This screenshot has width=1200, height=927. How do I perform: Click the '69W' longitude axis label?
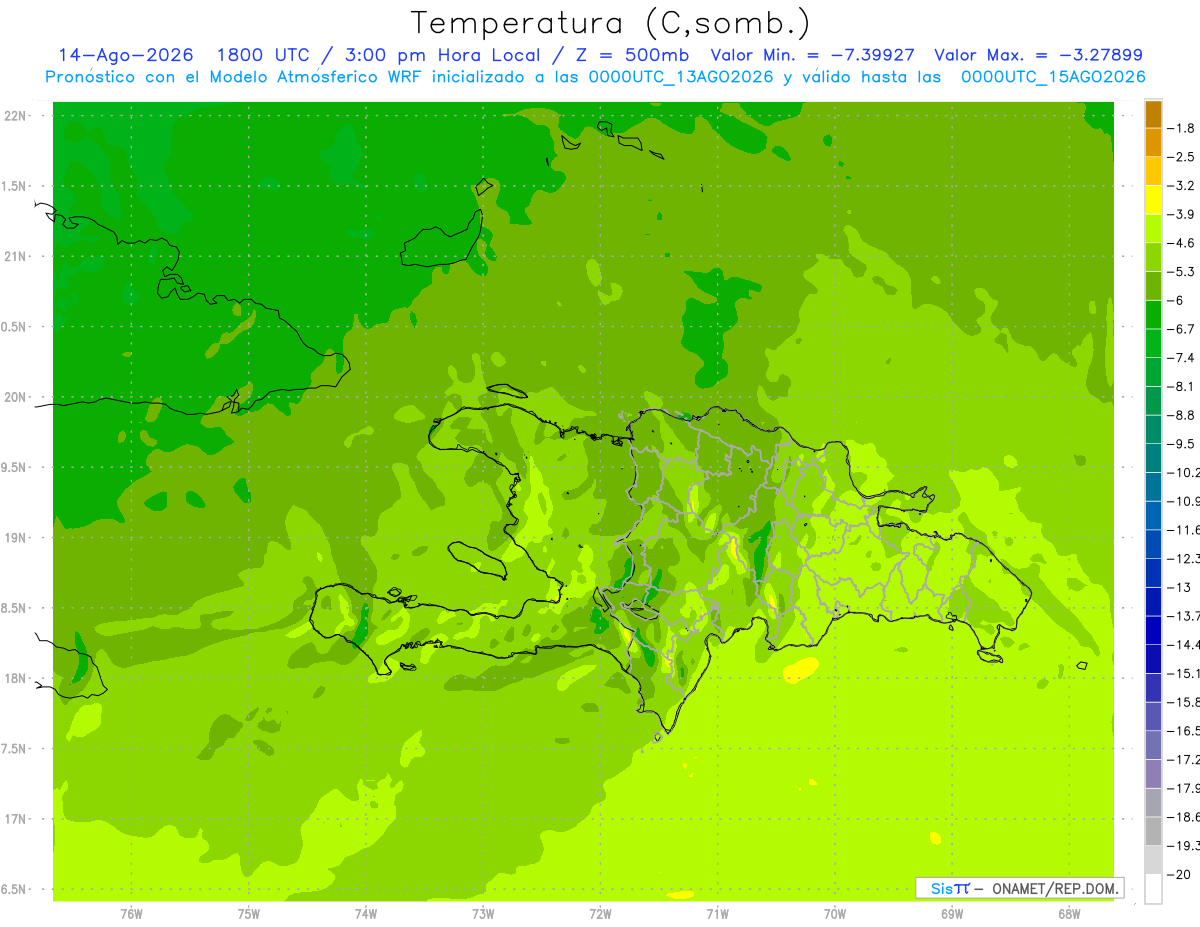[x=952, y=914]
